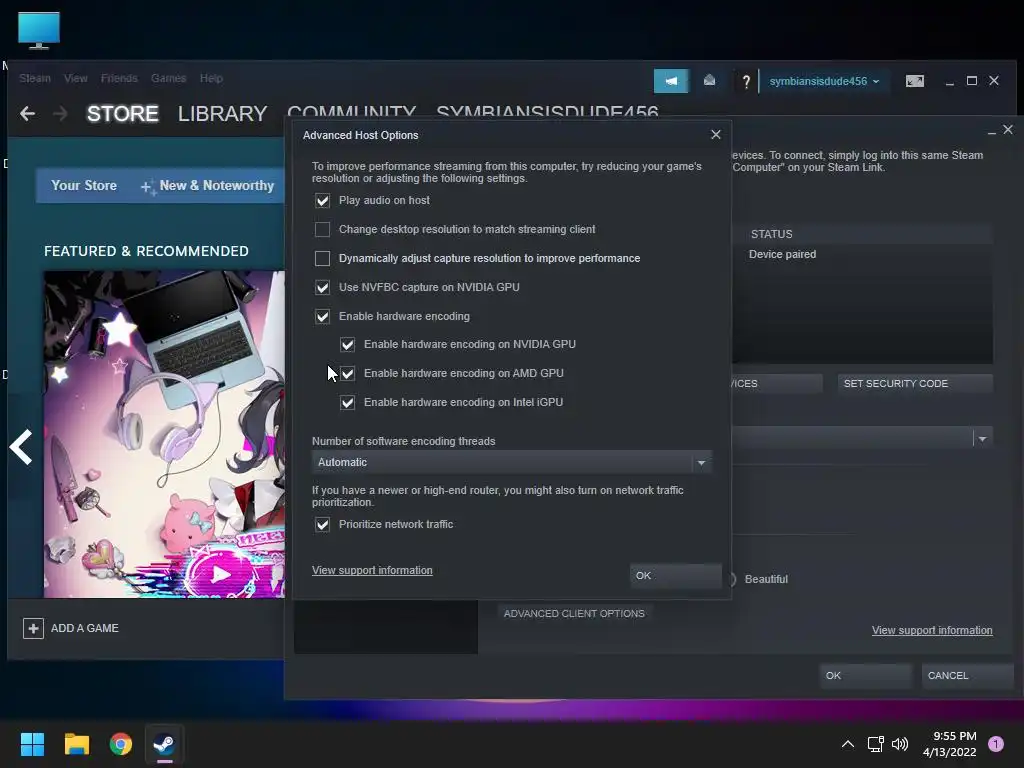Toggle hardware encoding on NVIDIA GPU

(347, 344)
